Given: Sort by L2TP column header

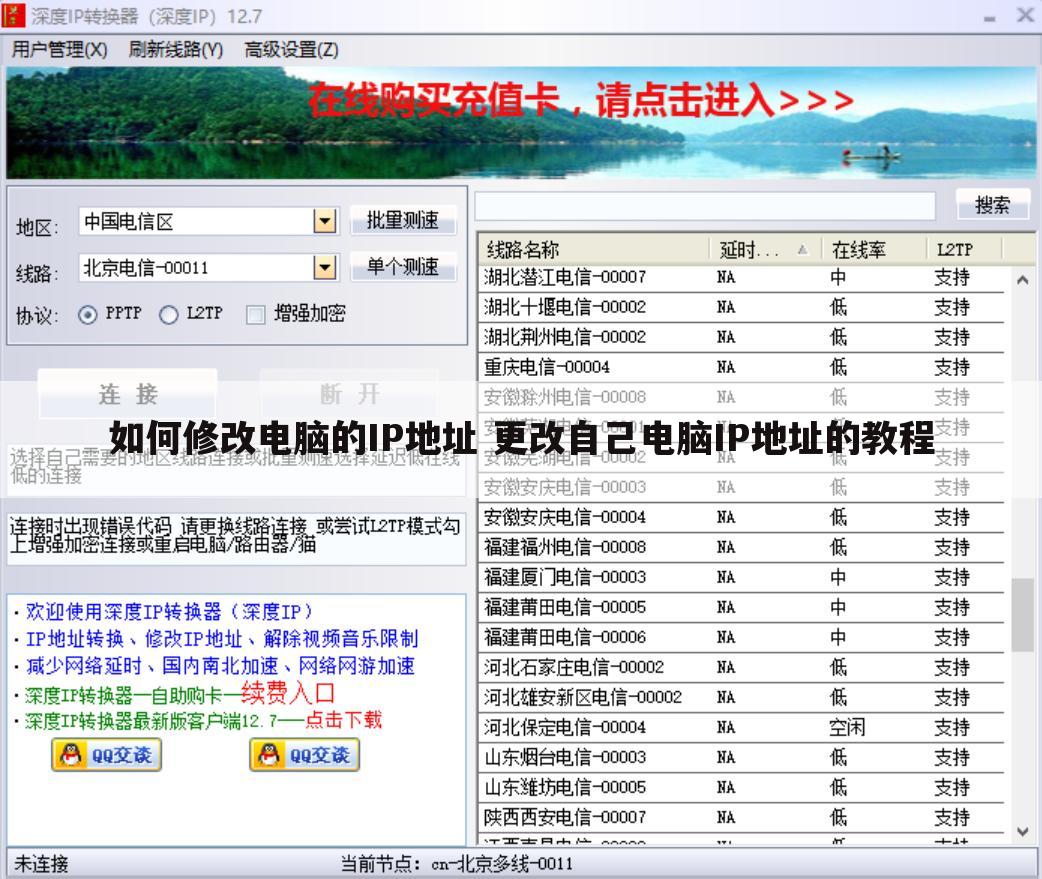Looking at the screenshot, I should click(964, 250).
